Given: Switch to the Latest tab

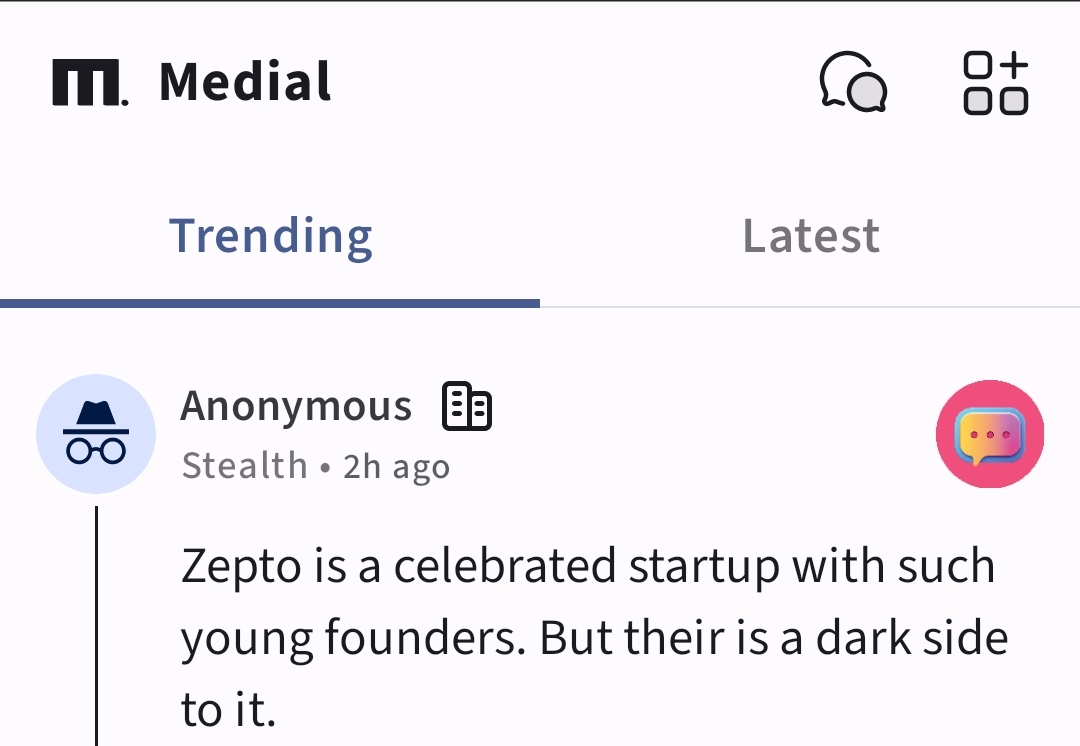Looking at the screenshot, I should coord(811,237).
